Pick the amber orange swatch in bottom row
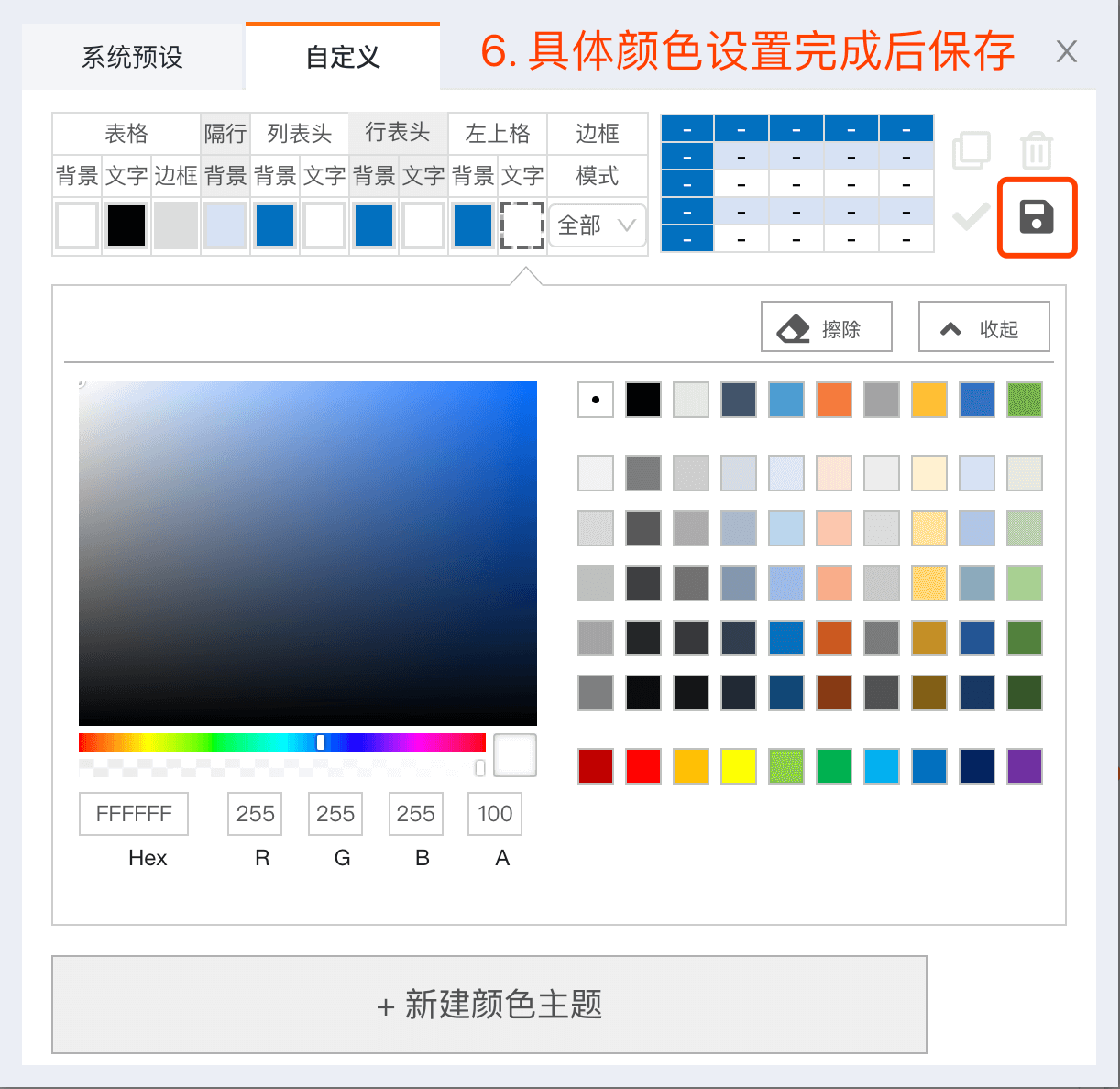Screen dimensions: 1120x1089 click(691, 766)
